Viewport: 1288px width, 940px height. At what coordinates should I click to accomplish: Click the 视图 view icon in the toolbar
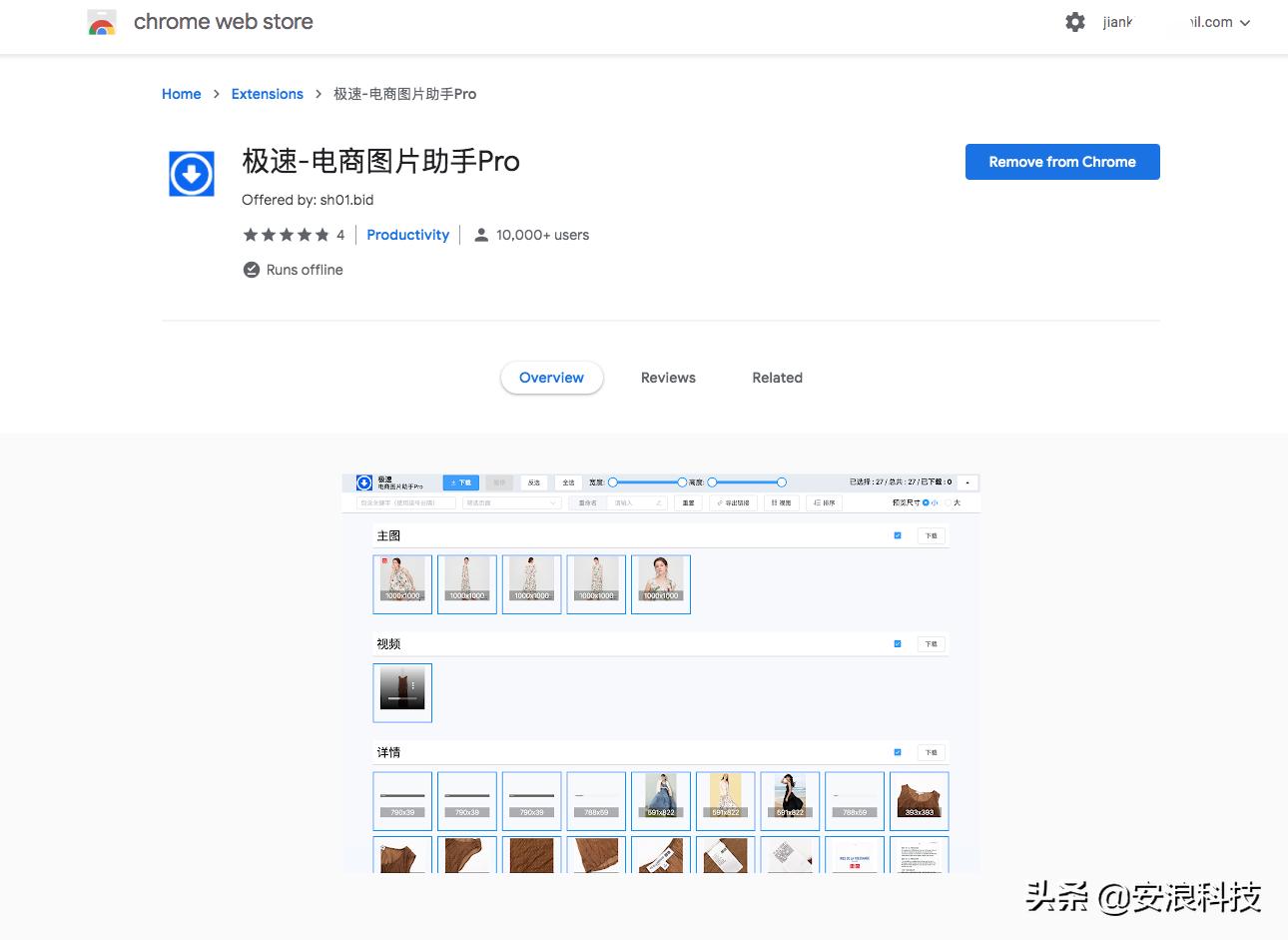[x=774, y=502]
